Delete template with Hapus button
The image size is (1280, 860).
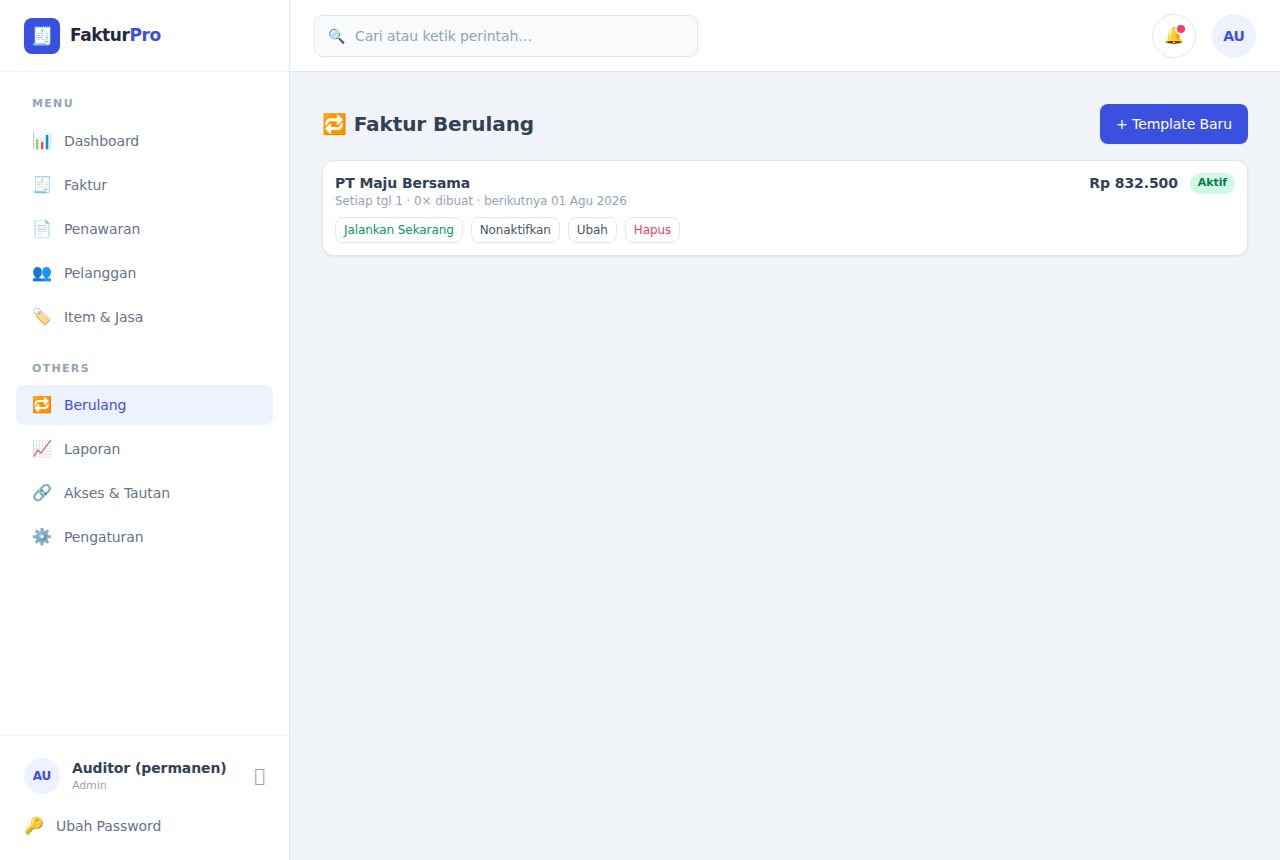coord(652,230)
